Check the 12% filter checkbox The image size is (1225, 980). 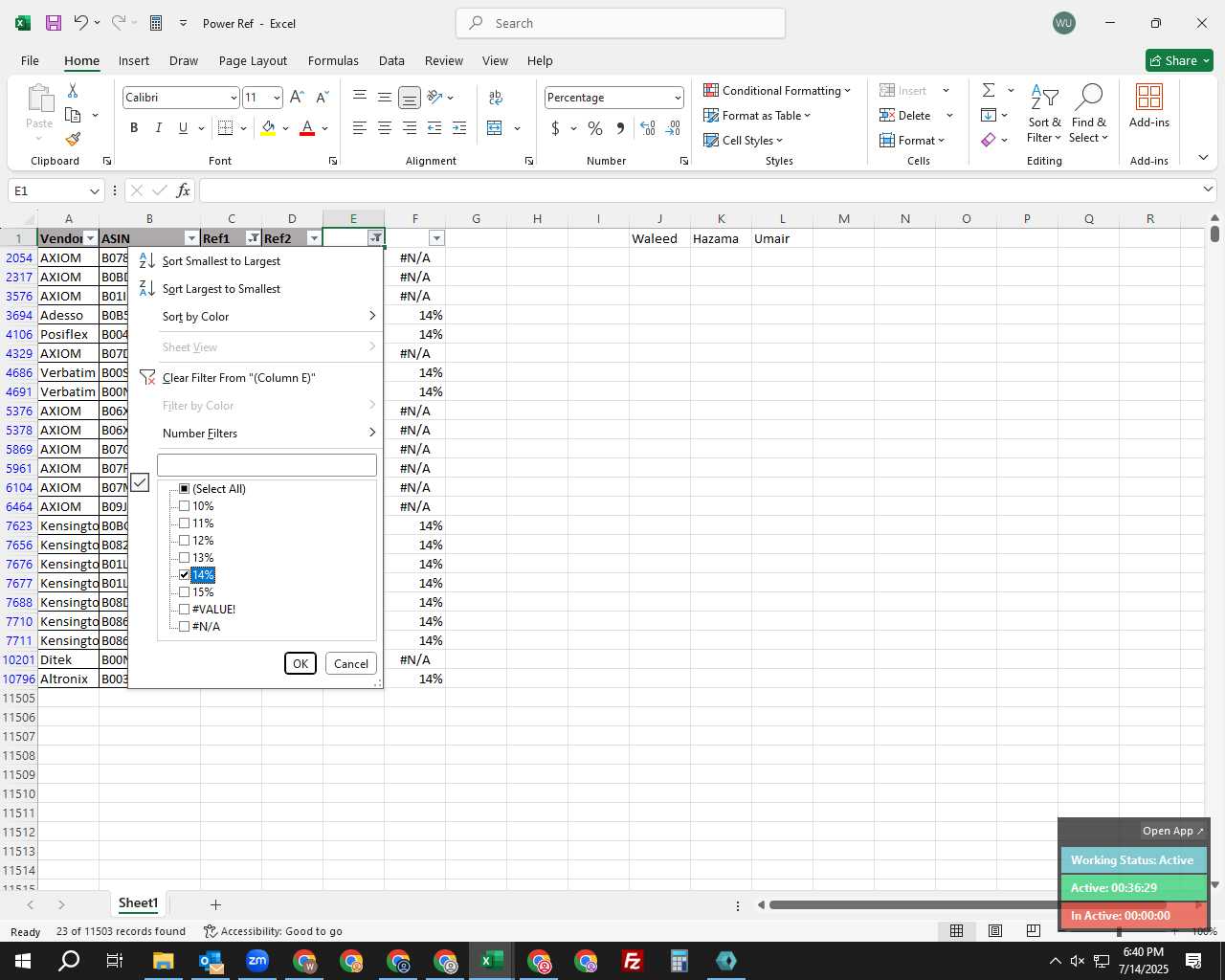point(185,540)
